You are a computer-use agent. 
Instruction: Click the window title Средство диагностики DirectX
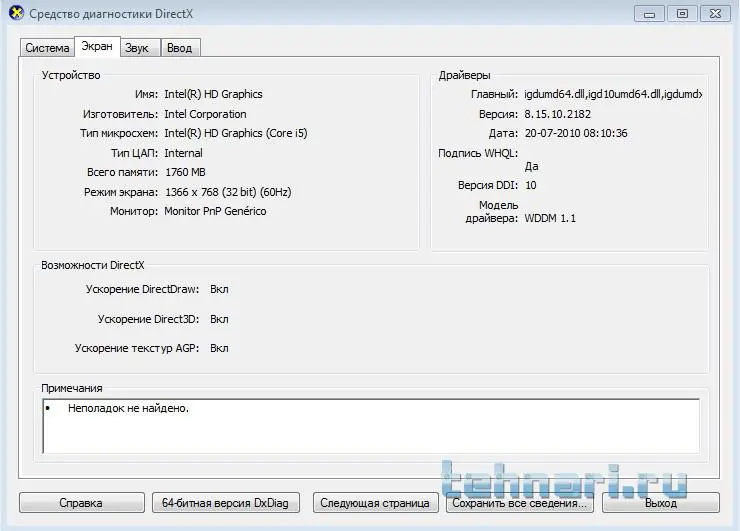(x=111, y=14)
